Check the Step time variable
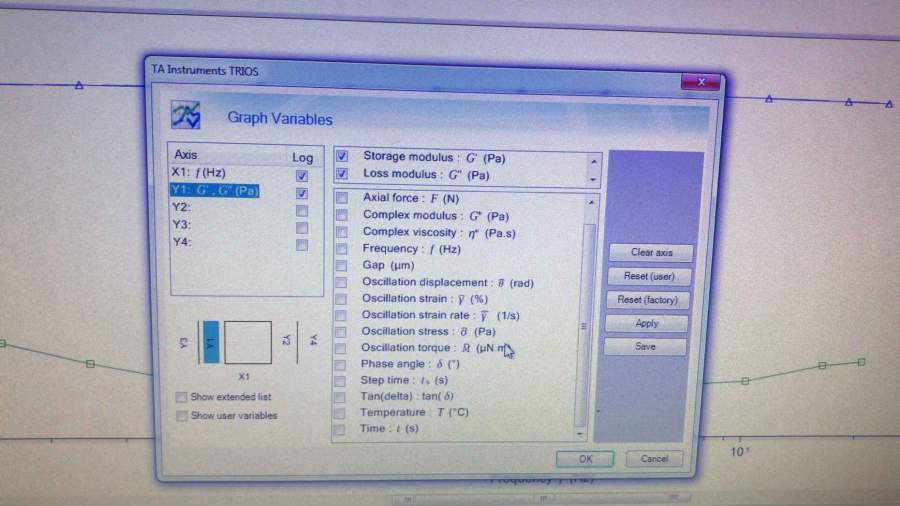 (339, 381)
